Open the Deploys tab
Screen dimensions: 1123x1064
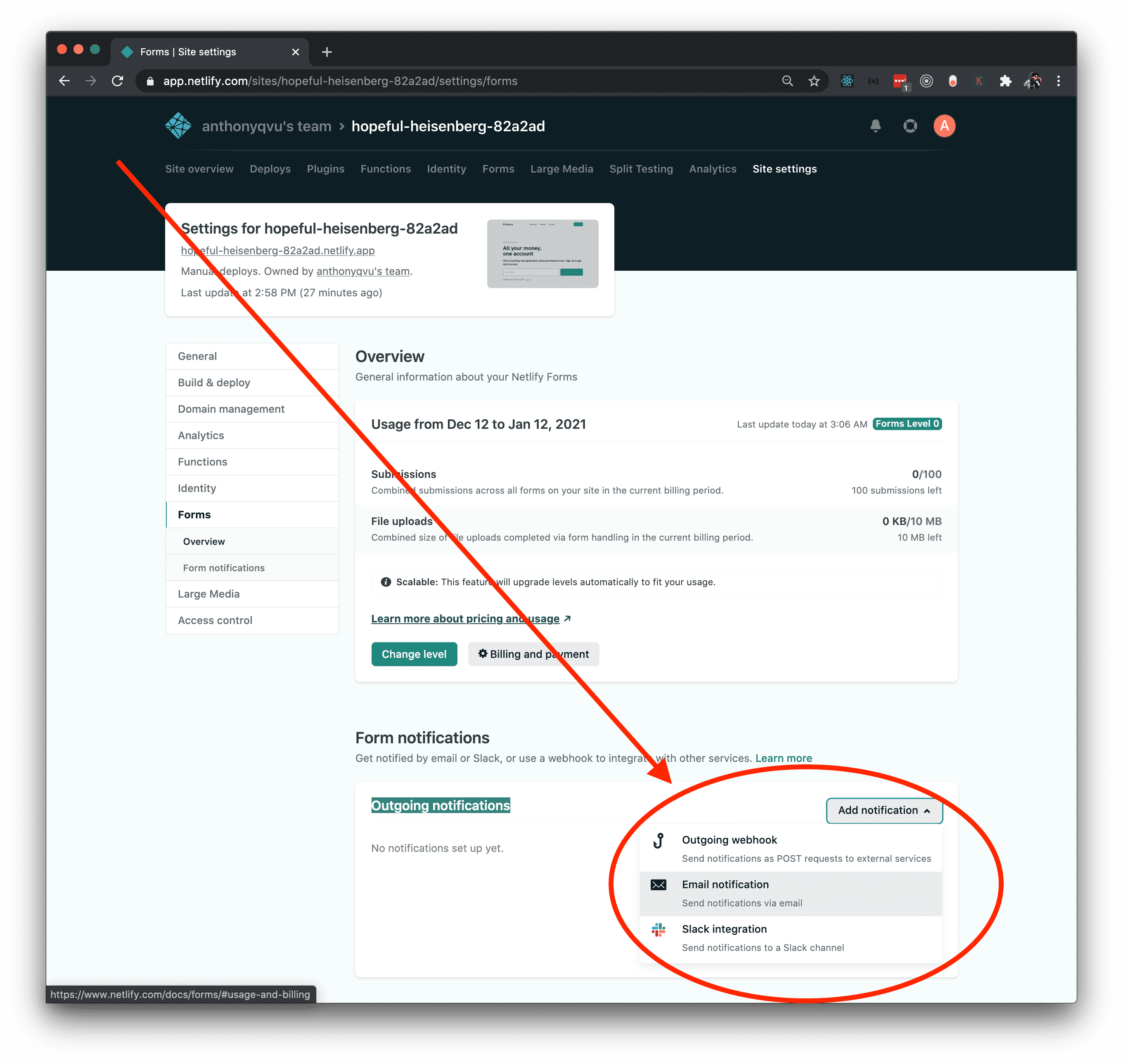coord(270,169)
